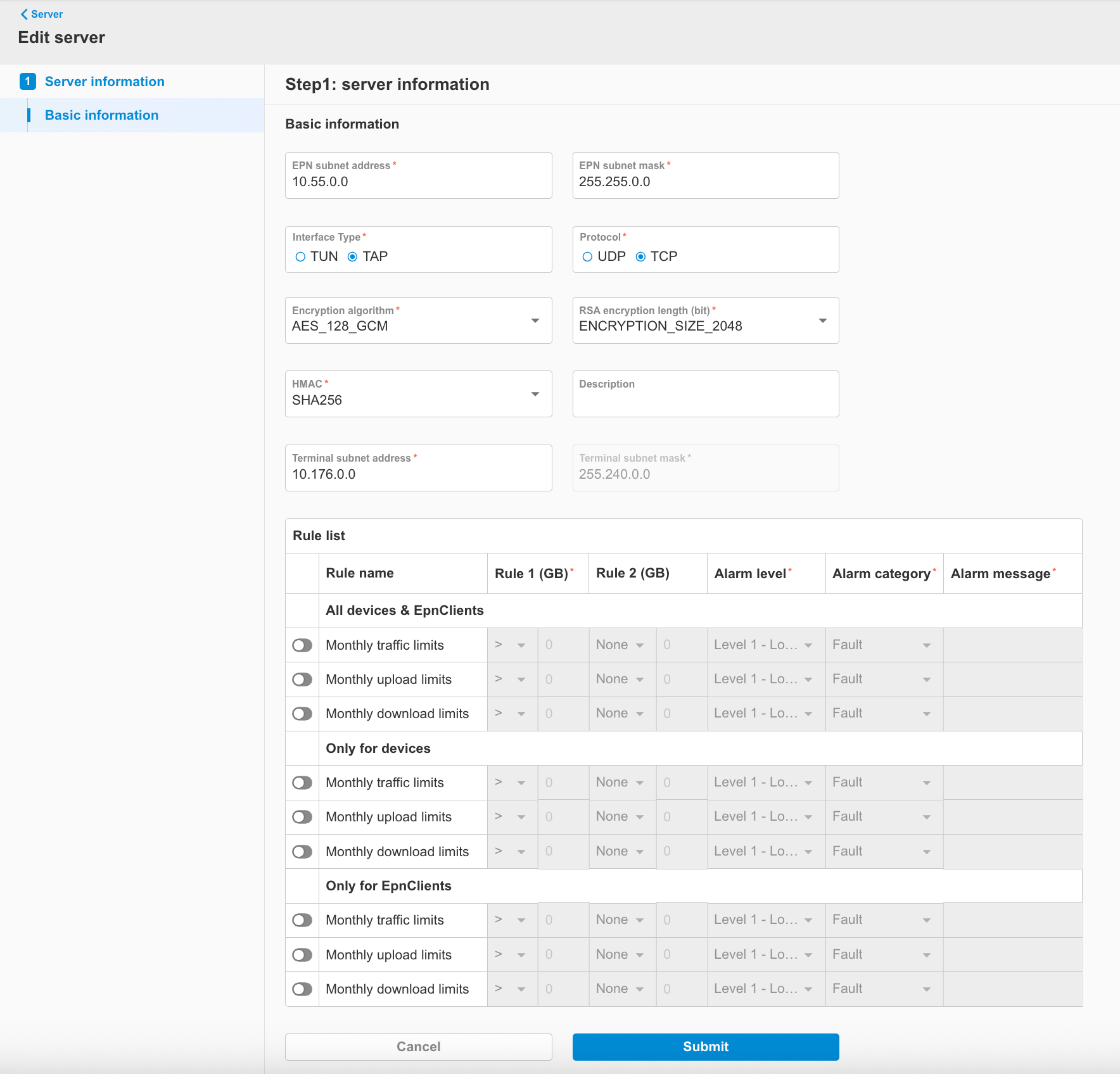The height and width of the screenshot is (1074, 1120).
Task: Click the Server information step
Action: [x=104, y=81]
